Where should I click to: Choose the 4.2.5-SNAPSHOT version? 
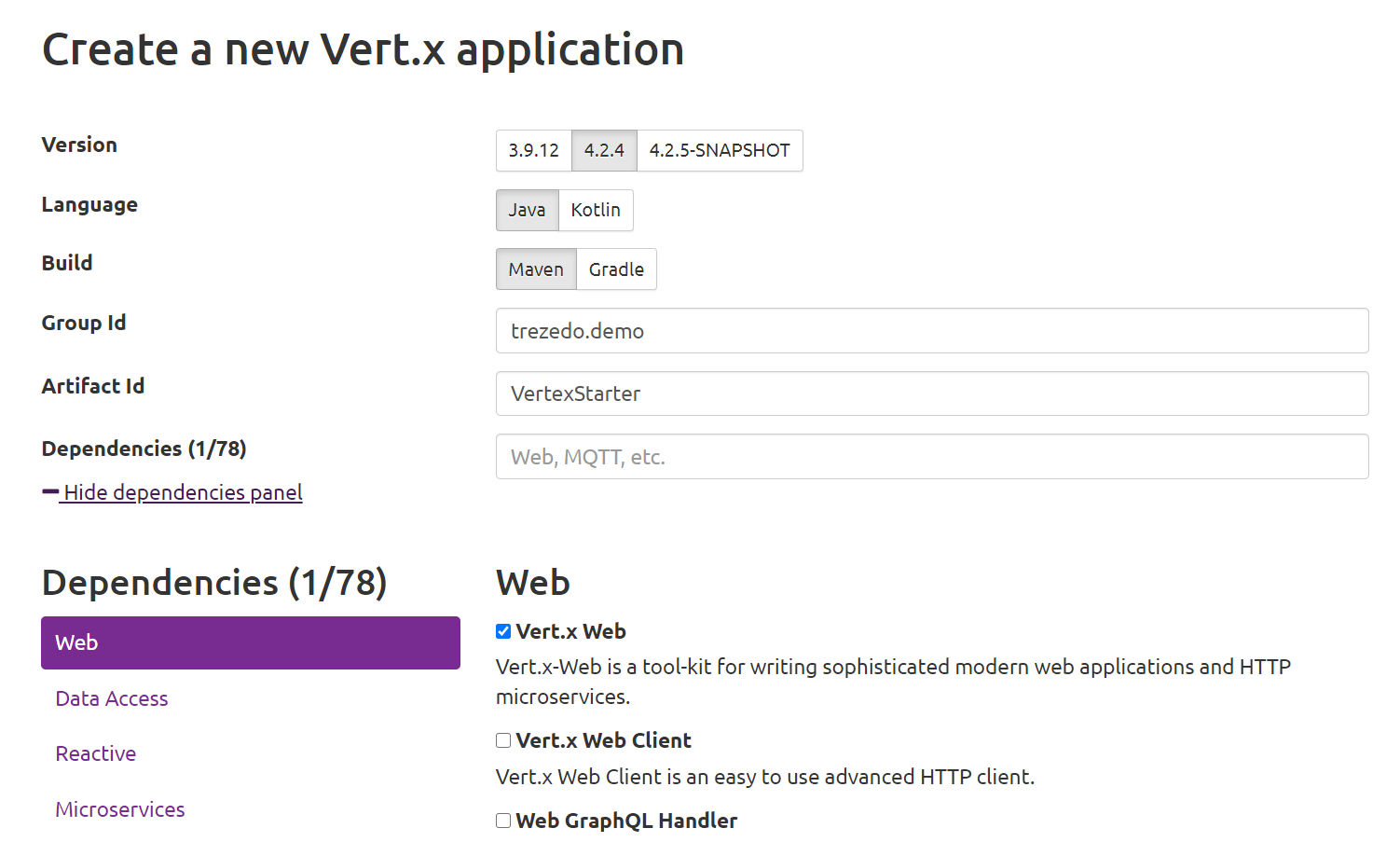pyautogui.click(x=719, y=150)
